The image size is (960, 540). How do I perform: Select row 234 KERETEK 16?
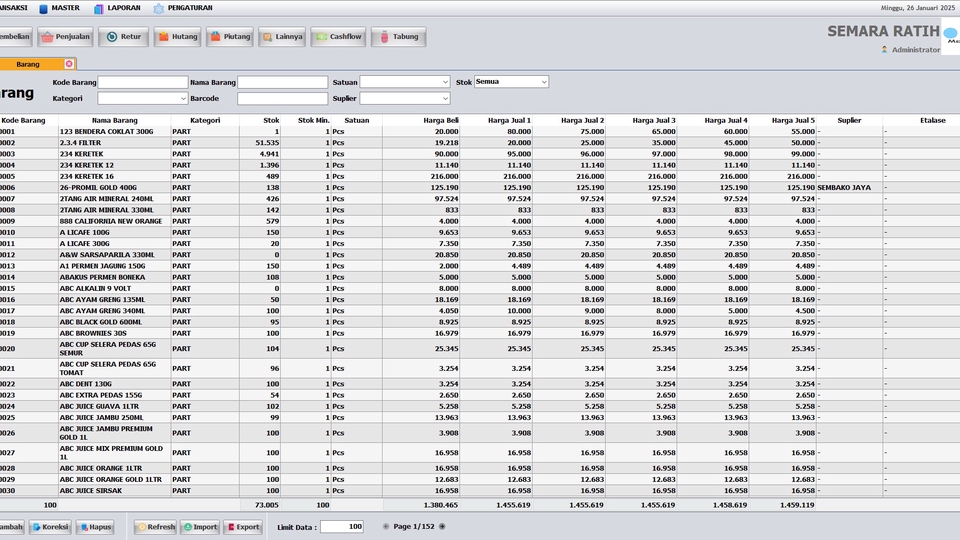click(480, 176)
